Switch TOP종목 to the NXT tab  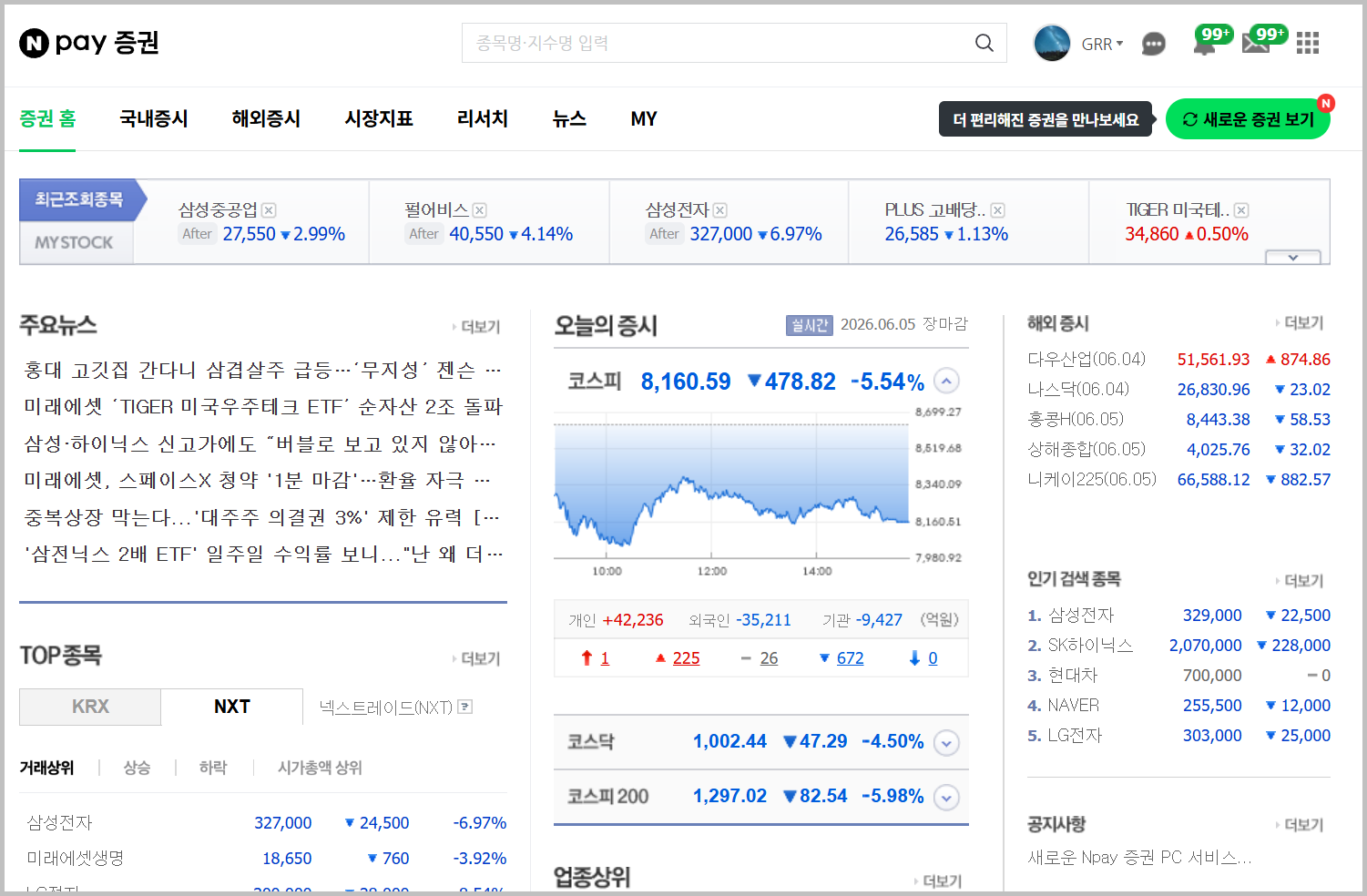pos(232,707)
